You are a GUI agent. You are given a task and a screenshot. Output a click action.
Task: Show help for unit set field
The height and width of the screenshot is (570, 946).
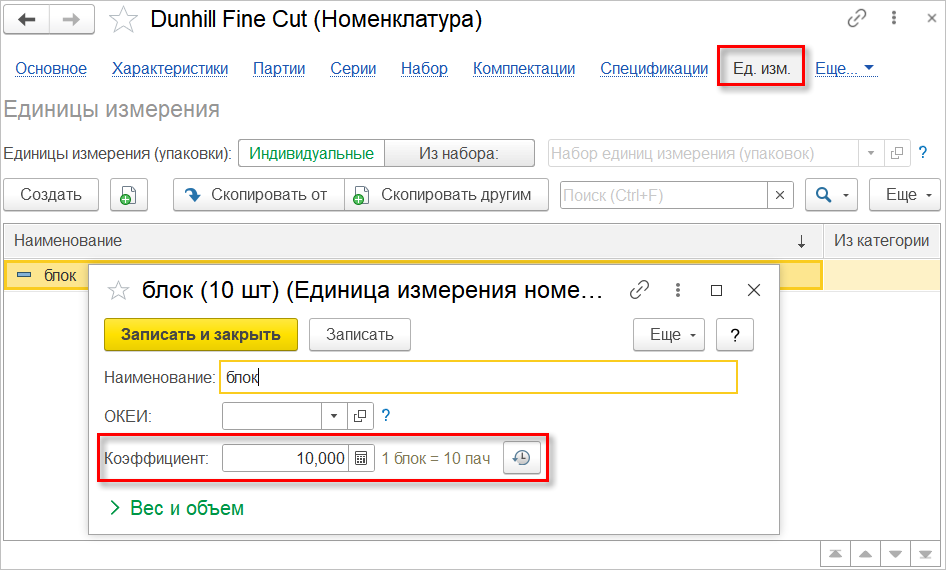coord(922,153)
